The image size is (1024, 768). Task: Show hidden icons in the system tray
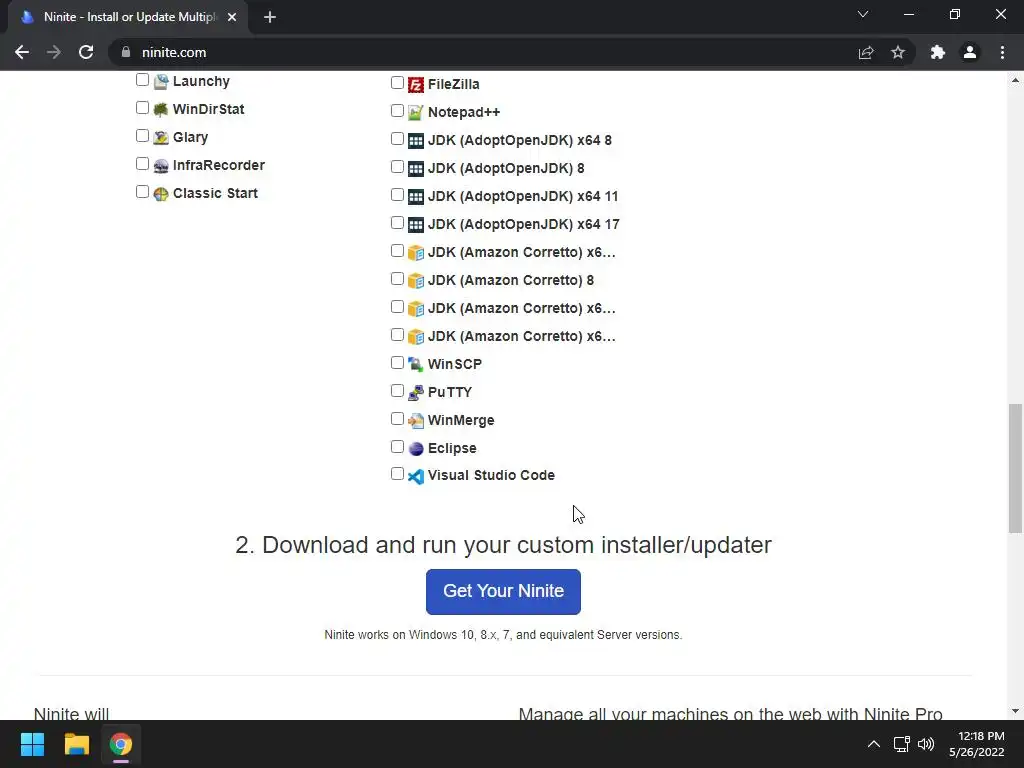pos(874,744)
